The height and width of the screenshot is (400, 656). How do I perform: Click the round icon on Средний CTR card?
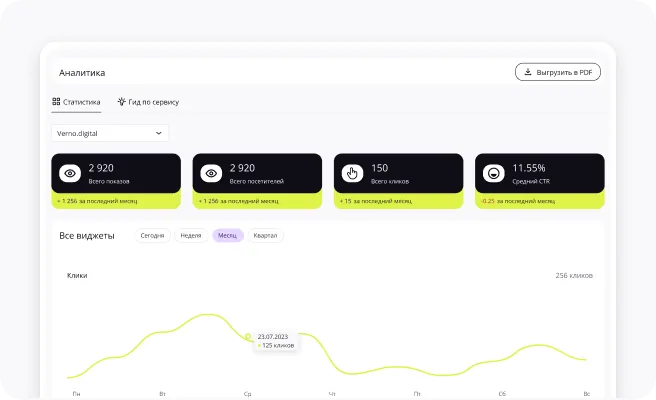click(494, 173)
